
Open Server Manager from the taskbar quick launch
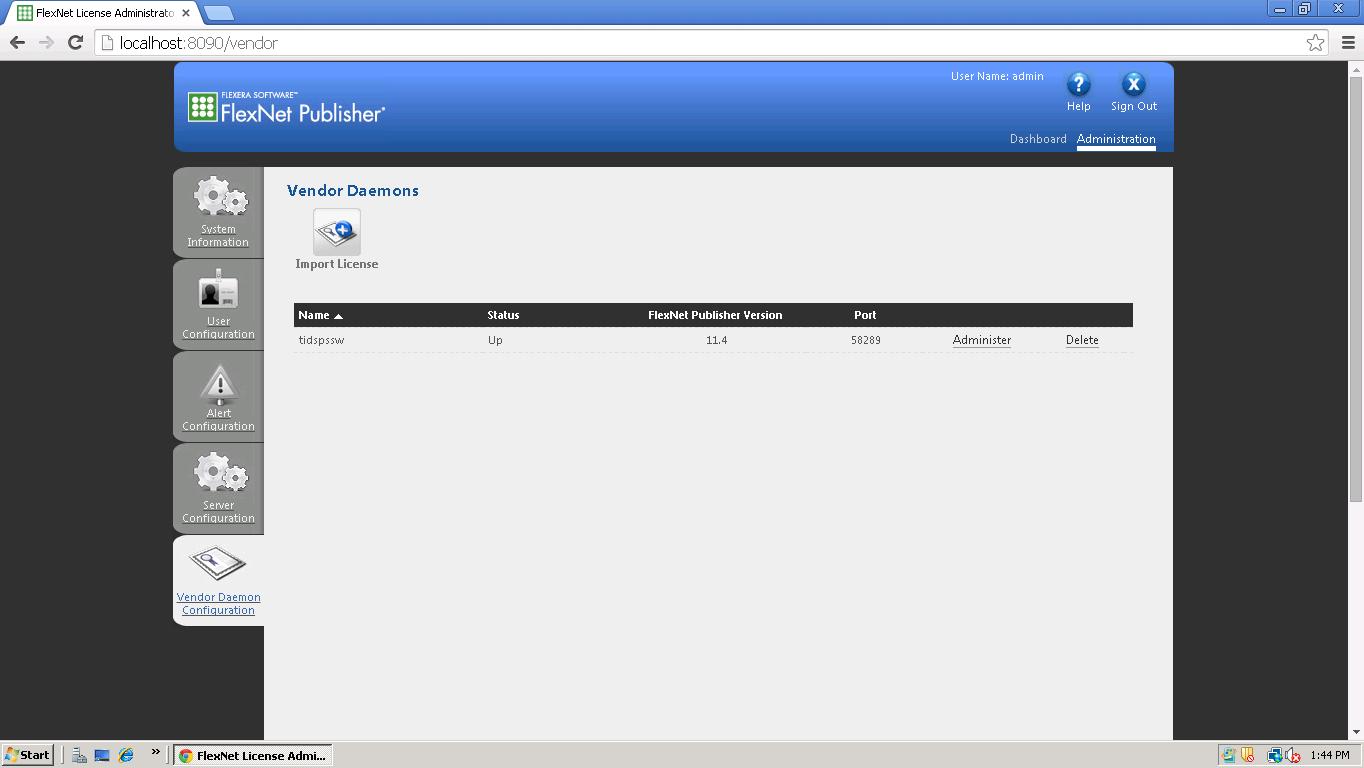pyautogui.click(x=79, y=755)
